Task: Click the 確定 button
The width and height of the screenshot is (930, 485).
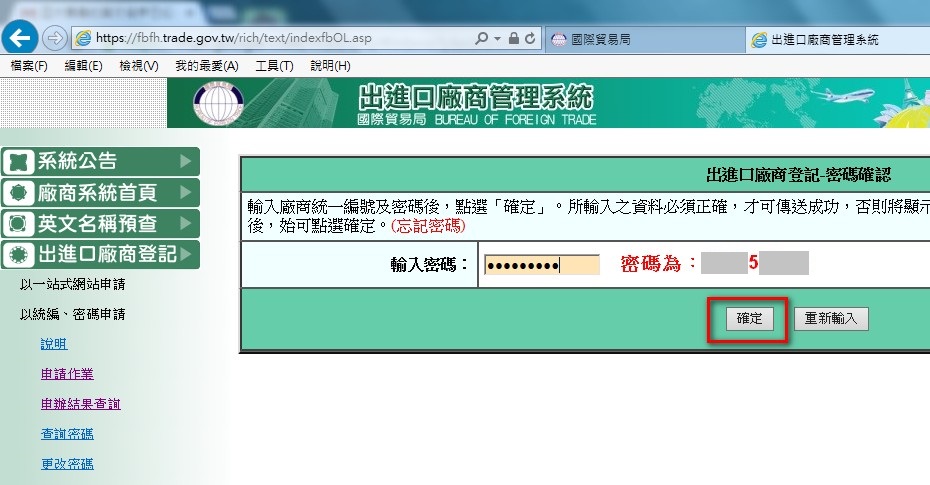Action: 749,318
